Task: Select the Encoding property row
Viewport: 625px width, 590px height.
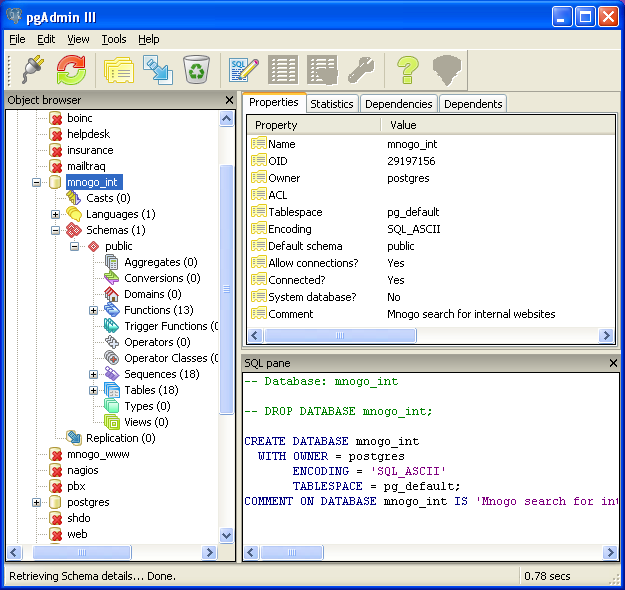Action: point(430,229)
